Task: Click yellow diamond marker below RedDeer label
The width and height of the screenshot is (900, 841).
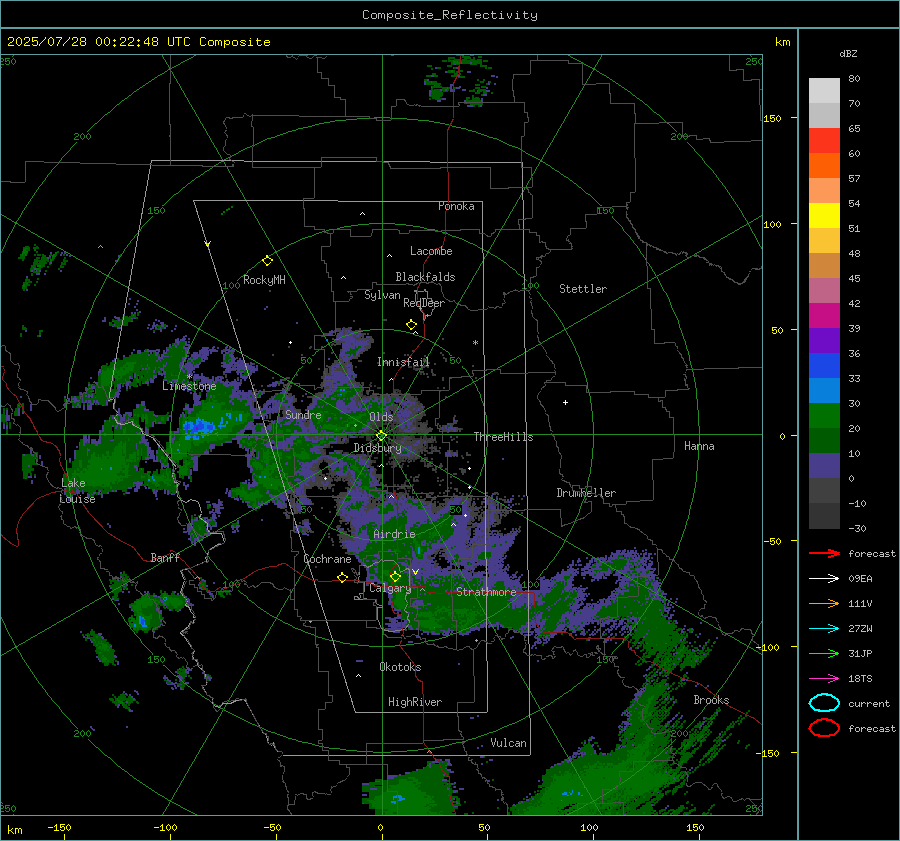Action: 411,325
